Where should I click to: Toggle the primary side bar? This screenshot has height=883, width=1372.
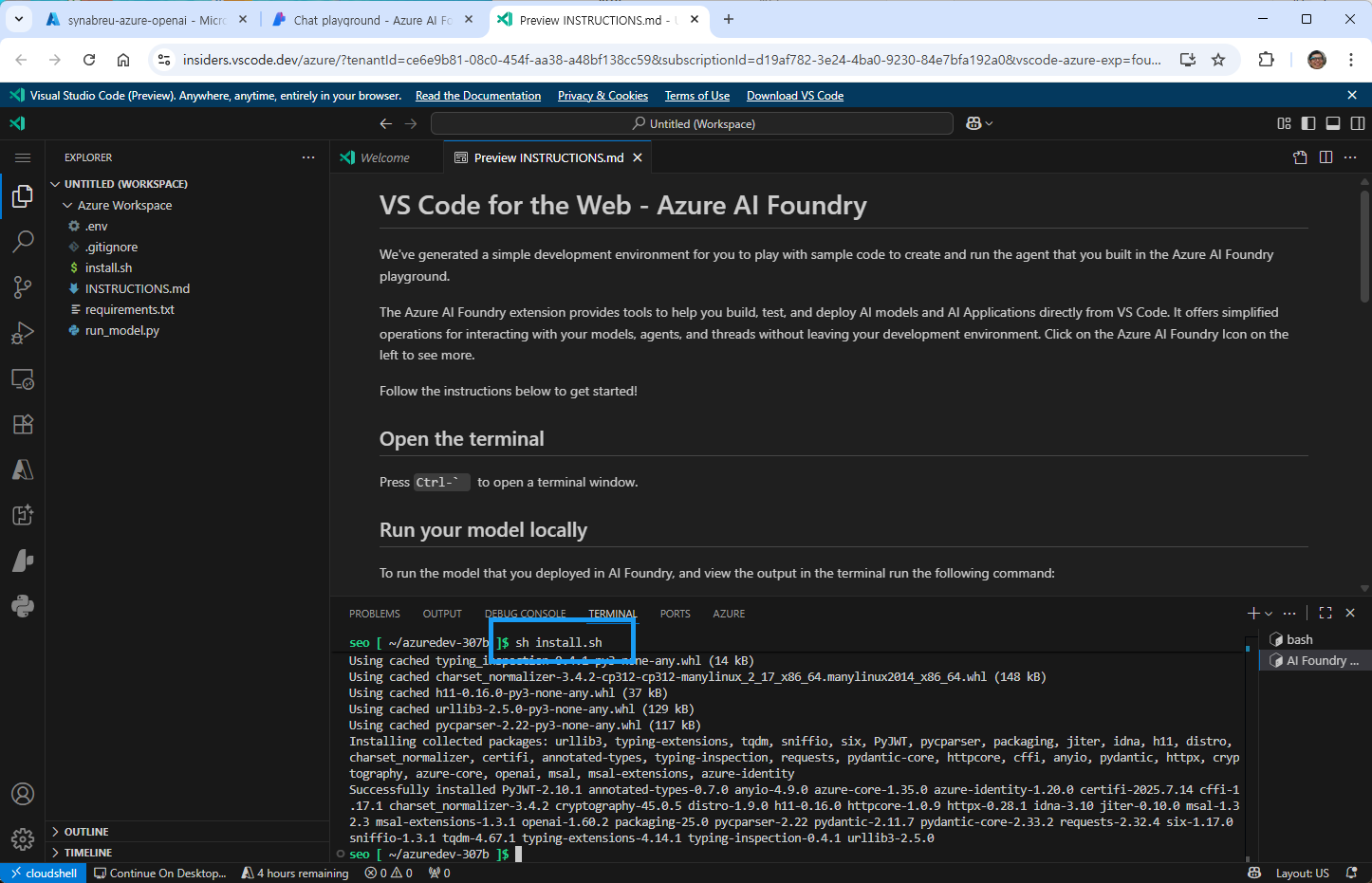coord(1308,123)
